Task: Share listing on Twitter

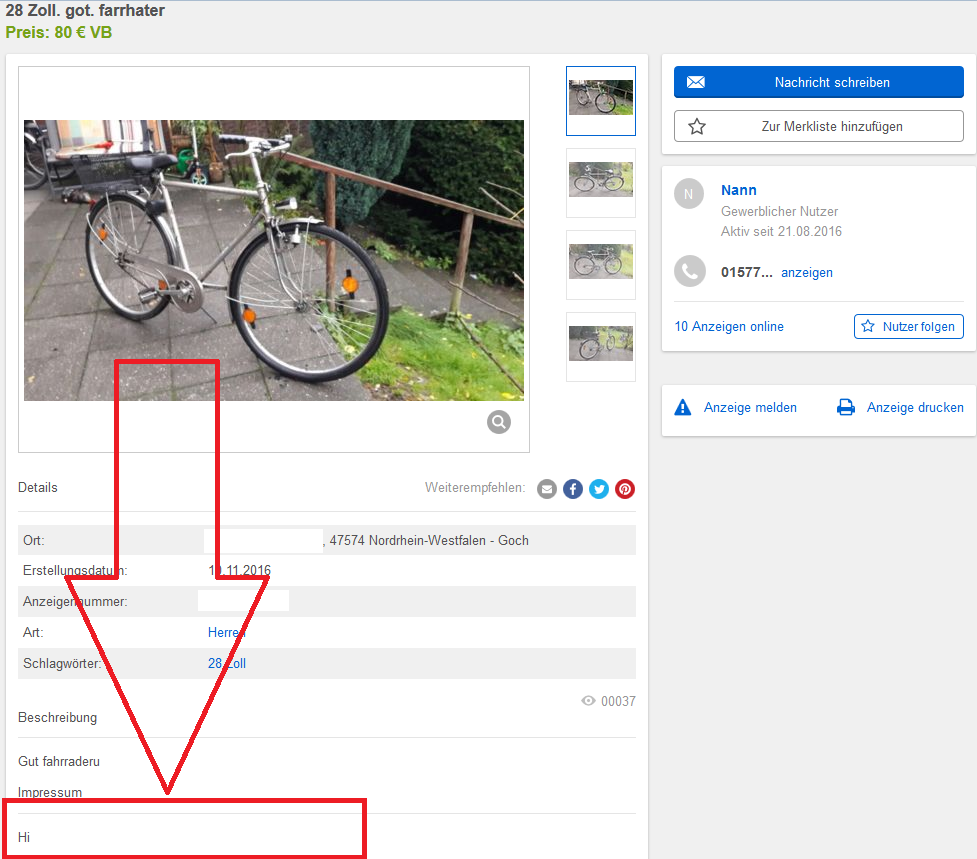Action: click(x=599, y=489)
